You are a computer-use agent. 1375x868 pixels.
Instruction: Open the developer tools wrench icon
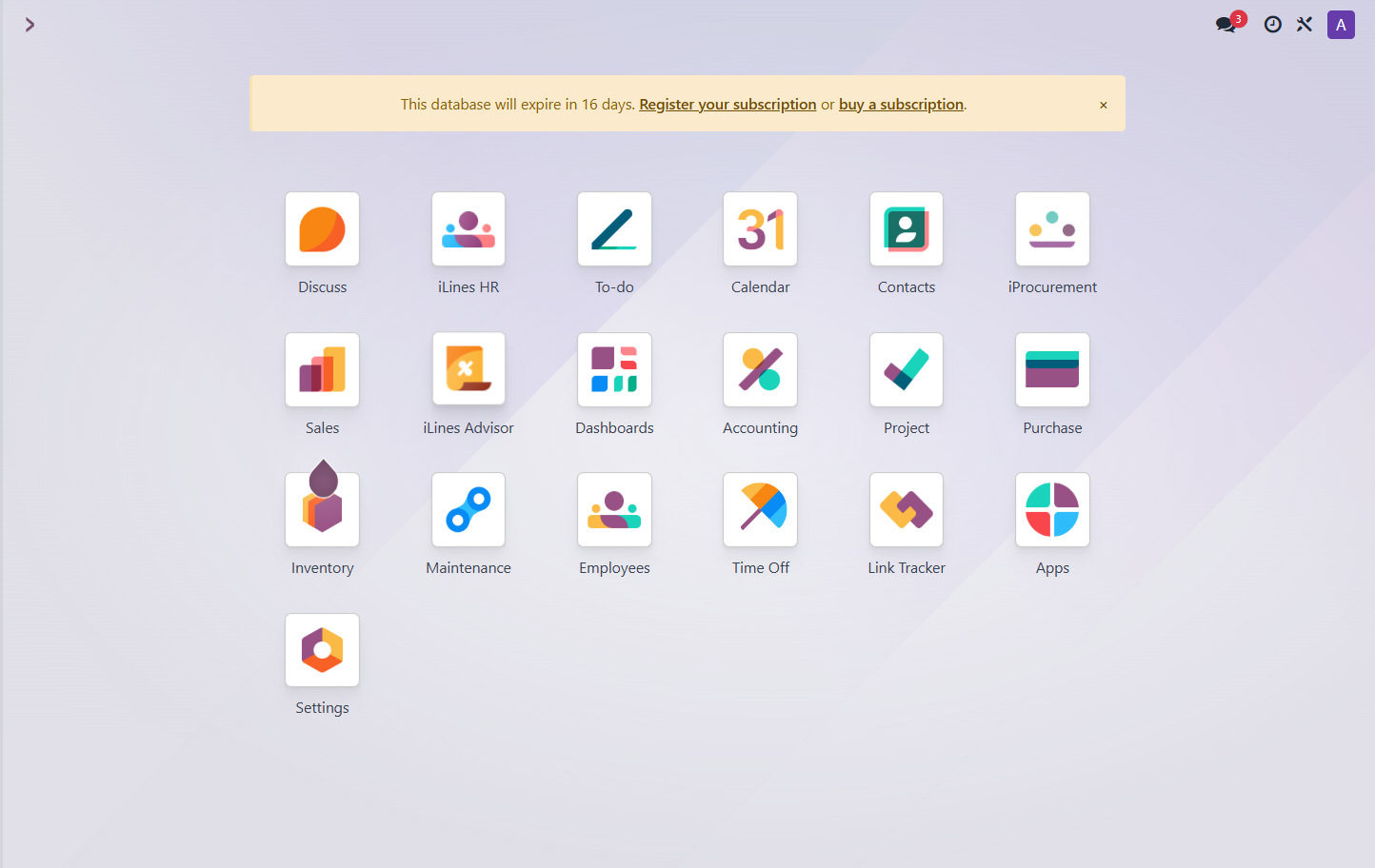1305,25
